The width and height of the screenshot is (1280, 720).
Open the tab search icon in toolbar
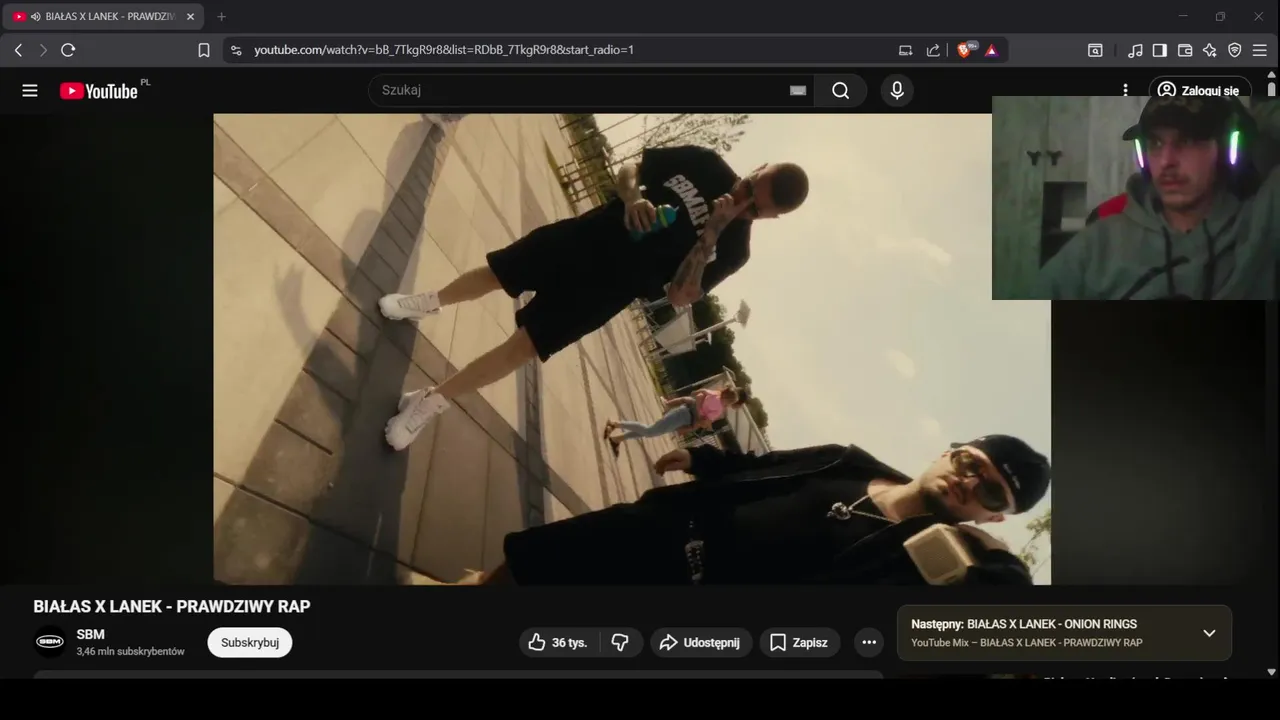[x=1095, y=50]
